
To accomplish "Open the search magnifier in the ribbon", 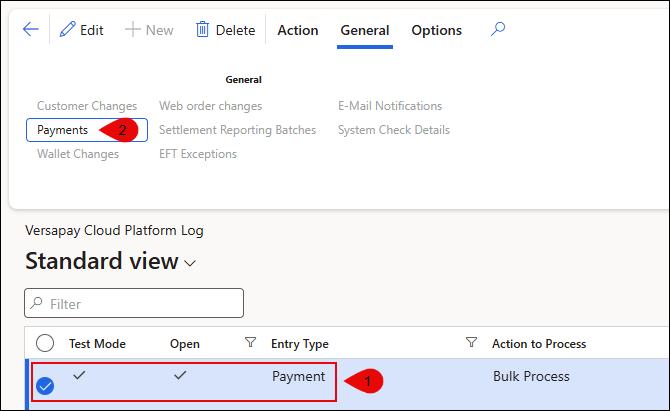I will coord(498,29).
